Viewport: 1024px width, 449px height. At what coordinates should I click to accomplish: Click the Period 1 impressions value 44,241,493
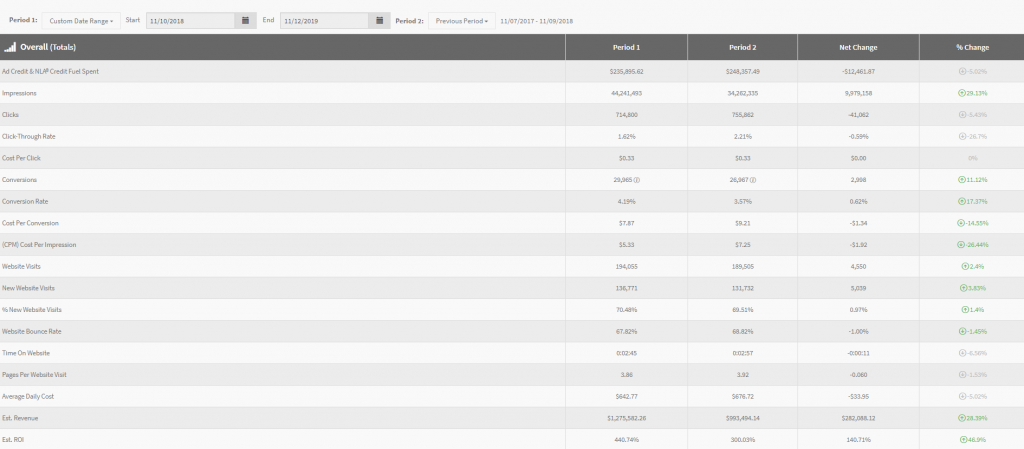point(626,93)
